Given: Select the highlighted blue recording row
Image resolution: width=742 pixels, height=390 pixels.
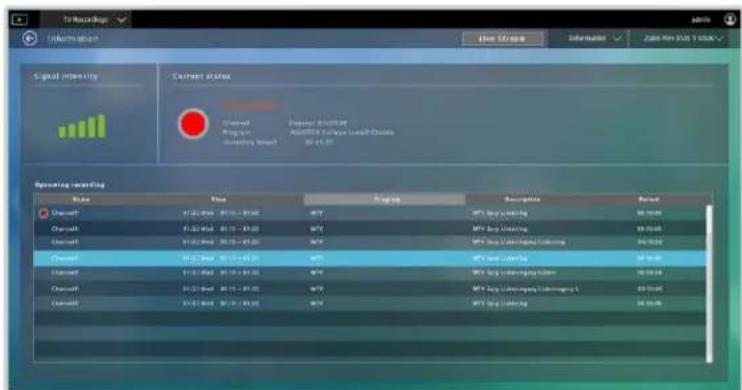Looking at the screenshot, I should pos(370,258).
